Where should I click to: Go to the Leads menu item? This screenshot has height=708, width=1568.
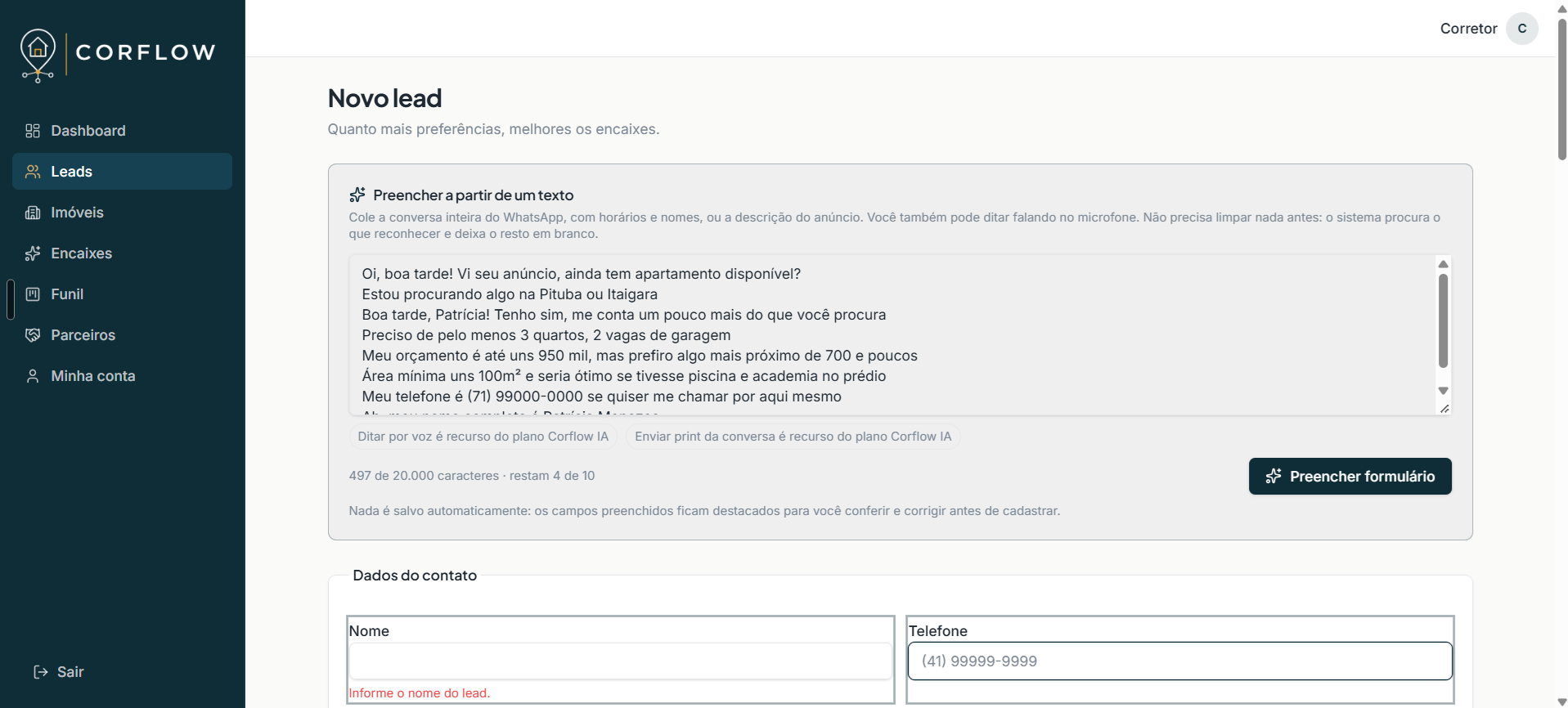[122, 172]
